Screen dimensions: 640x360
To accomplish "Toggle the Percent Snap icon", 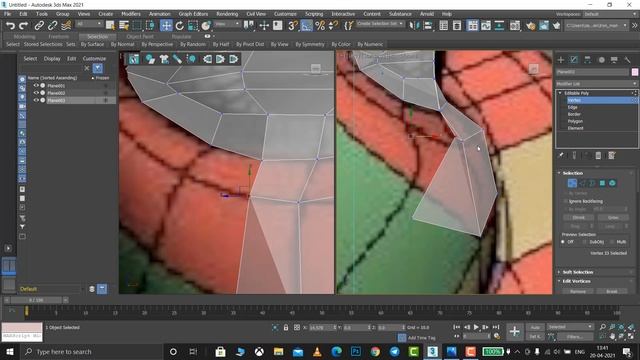I will [x=320, y=26].
